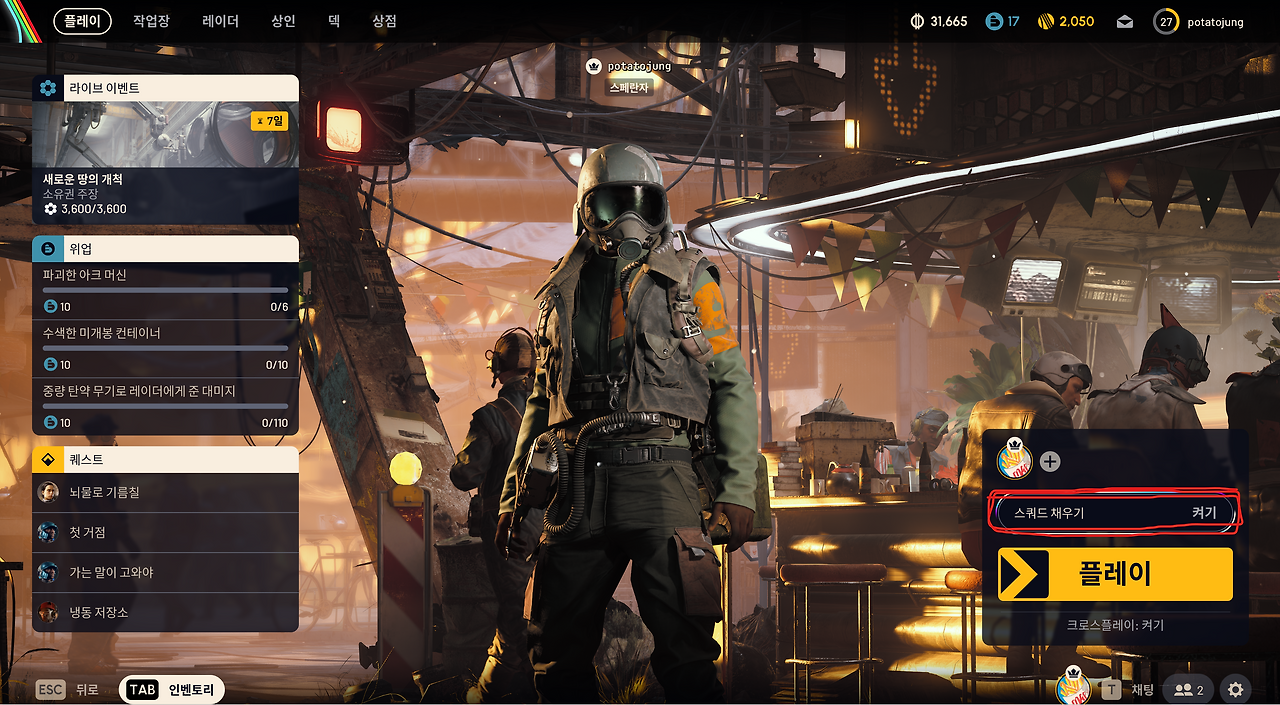Click the 파괴한 아크 머신 progress bar
1280x705 pixels.
tap(166, 290)
